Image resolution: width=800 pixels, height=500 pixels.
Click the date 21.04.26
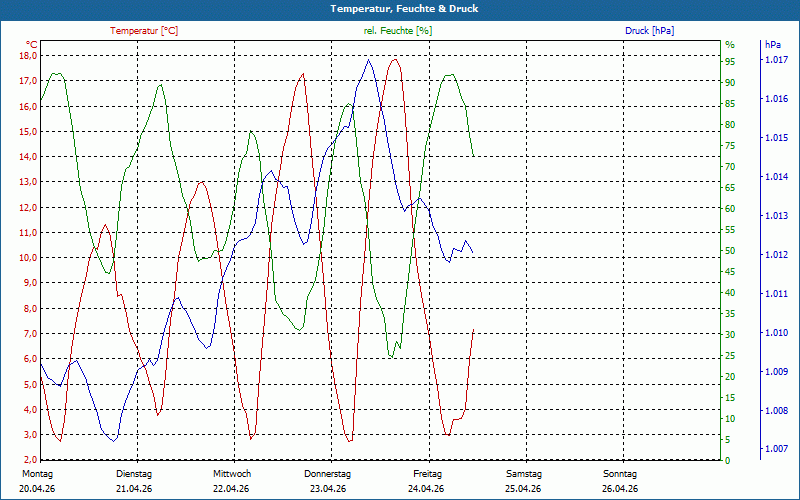(x=134, y=489)
